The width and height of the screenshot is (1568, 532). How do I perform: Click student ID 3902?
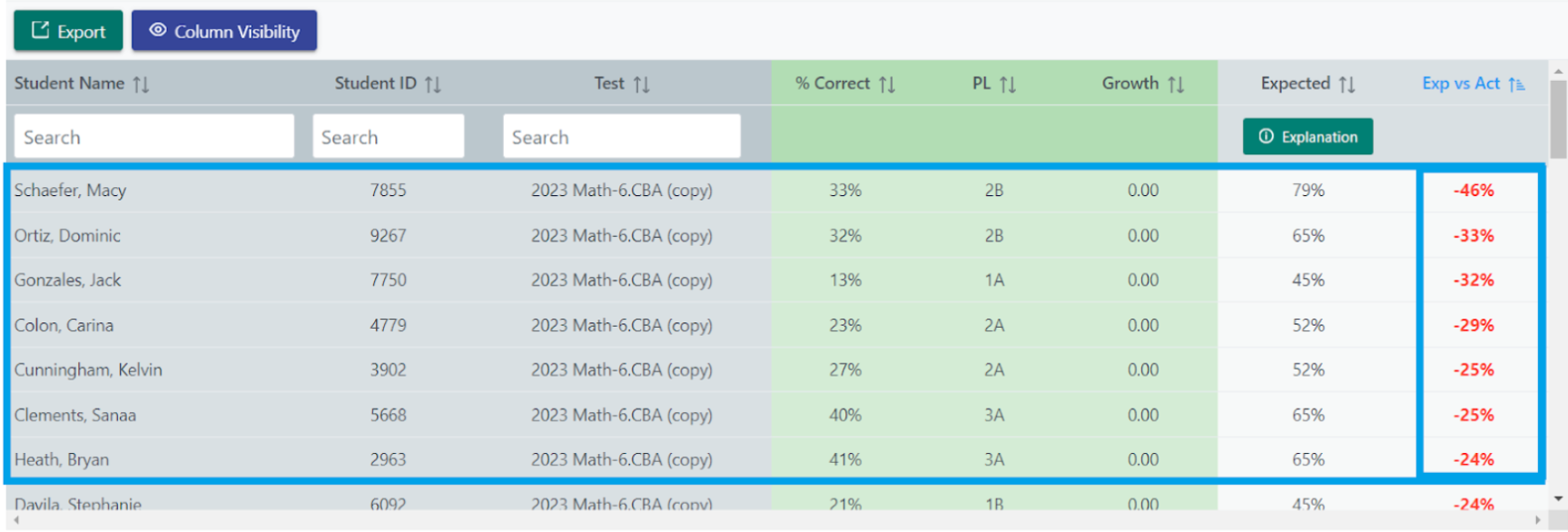[x=388, y=370]
